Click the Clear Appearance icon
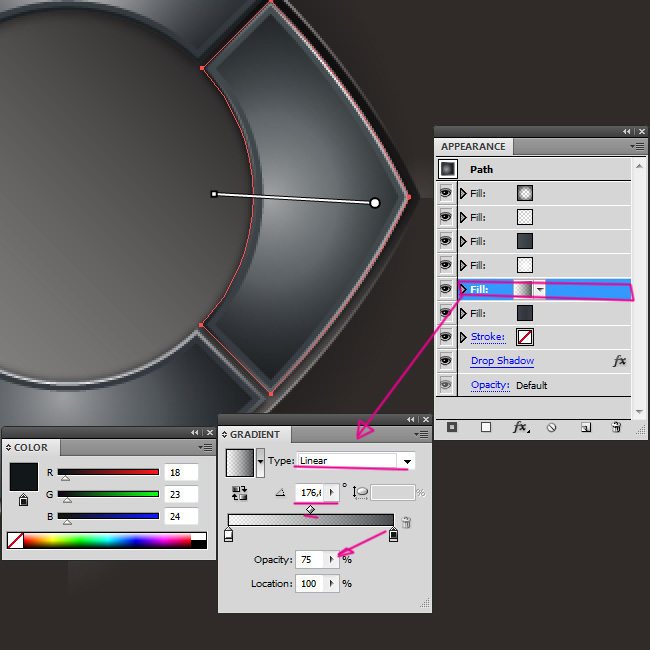650x650 pixels. click(551, 427)
